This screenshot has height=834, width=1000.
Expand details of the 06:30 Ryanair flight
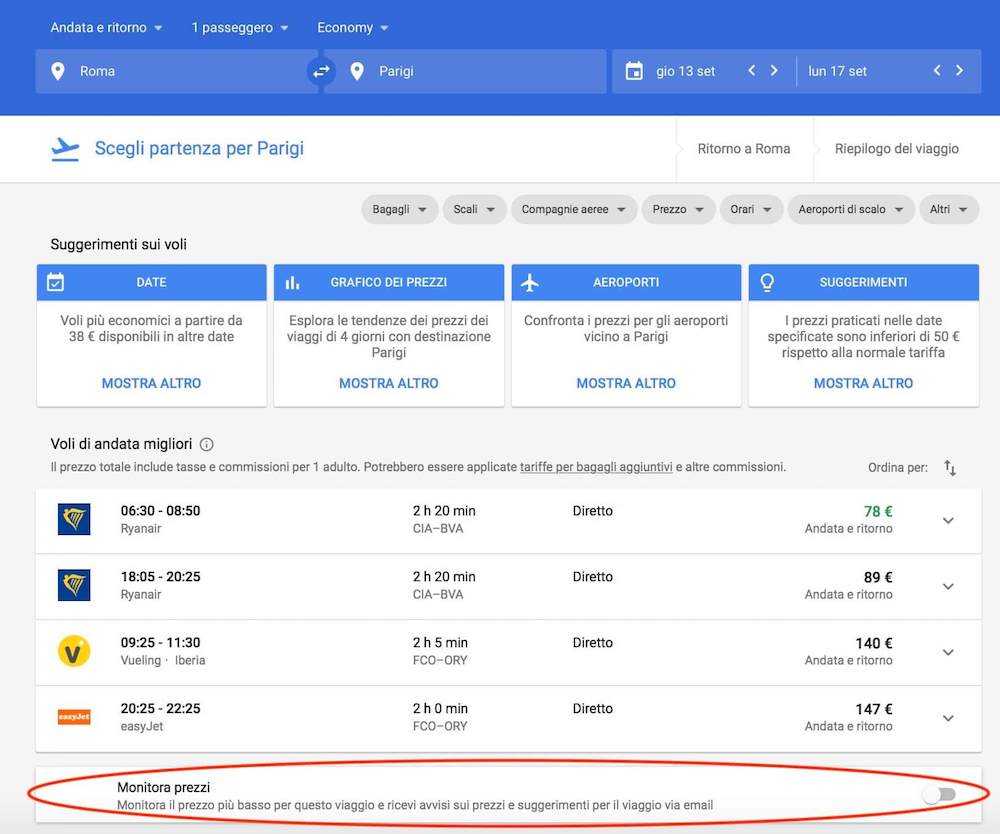coord(947,519)
